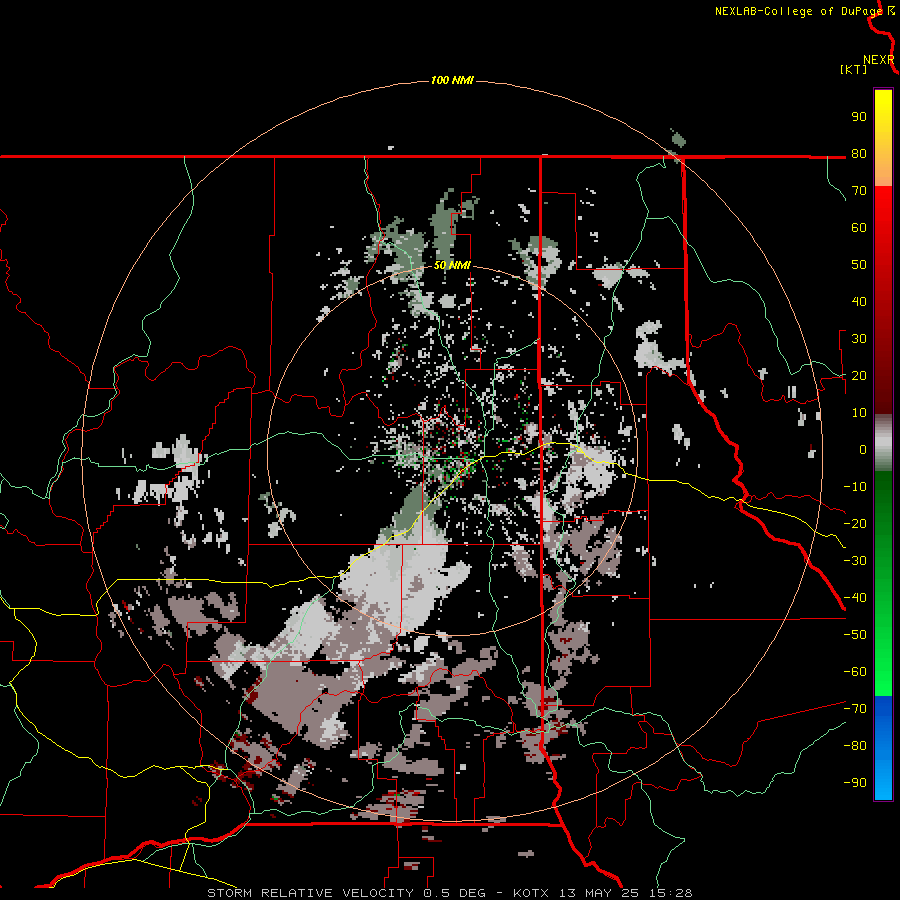The image size is (900, 900).
Task: Select the -80 scale value
Action: [x=855, y=746]
